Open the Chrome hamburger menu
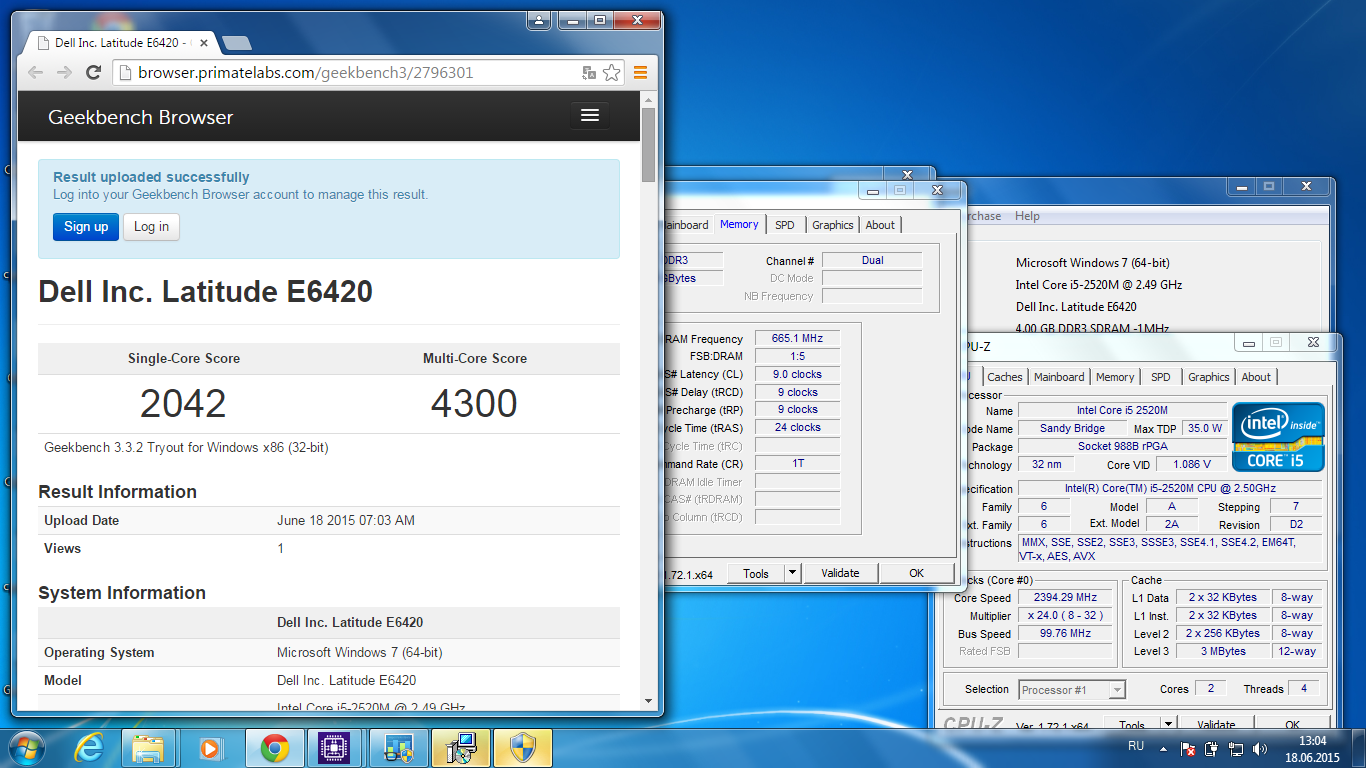The width and height of the screenshot is (1366, 768). (x=641, y=72)
